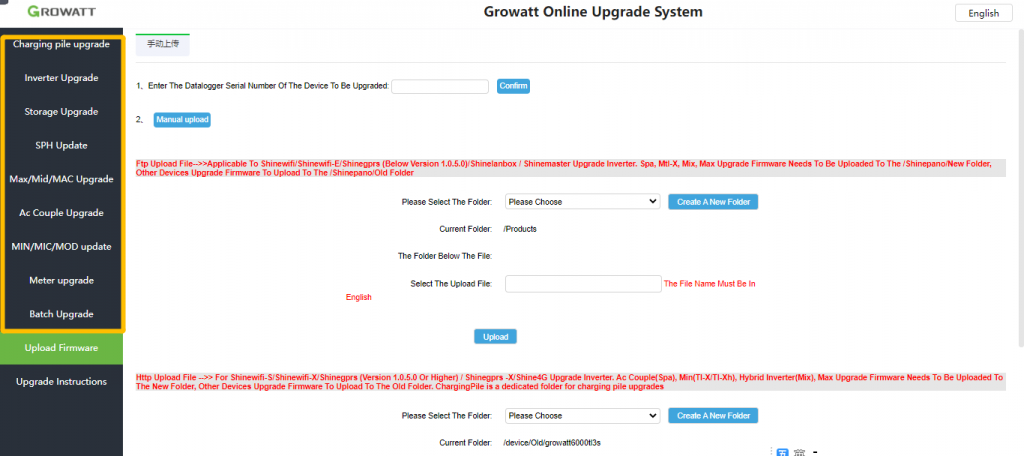Screen dimensions: 1024x456
Task: Open Upgrade Instructions page
Action: (x=61, y=382)
